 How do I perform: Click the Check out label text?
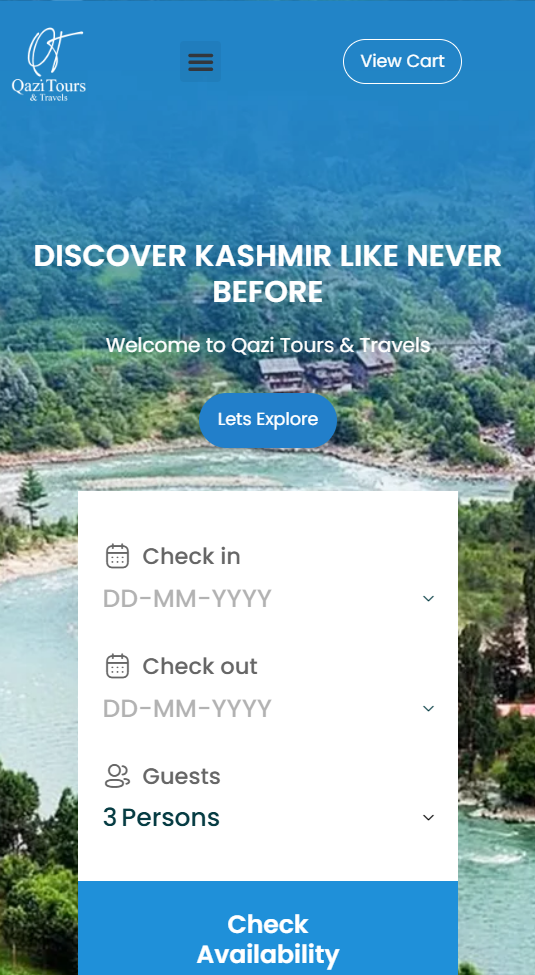coord(200,666)
